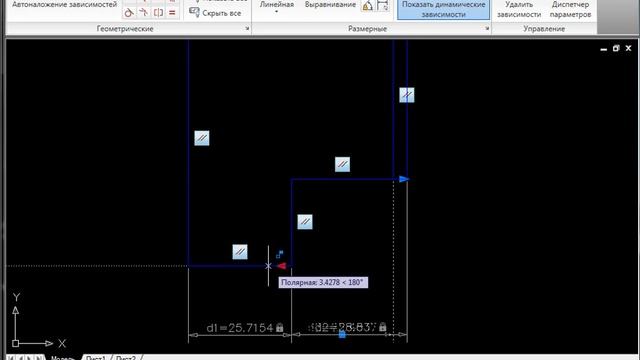The image size is (640, 360).
Task: Click the Автоналожение зависимостей button
Action: tap(64, 5)
